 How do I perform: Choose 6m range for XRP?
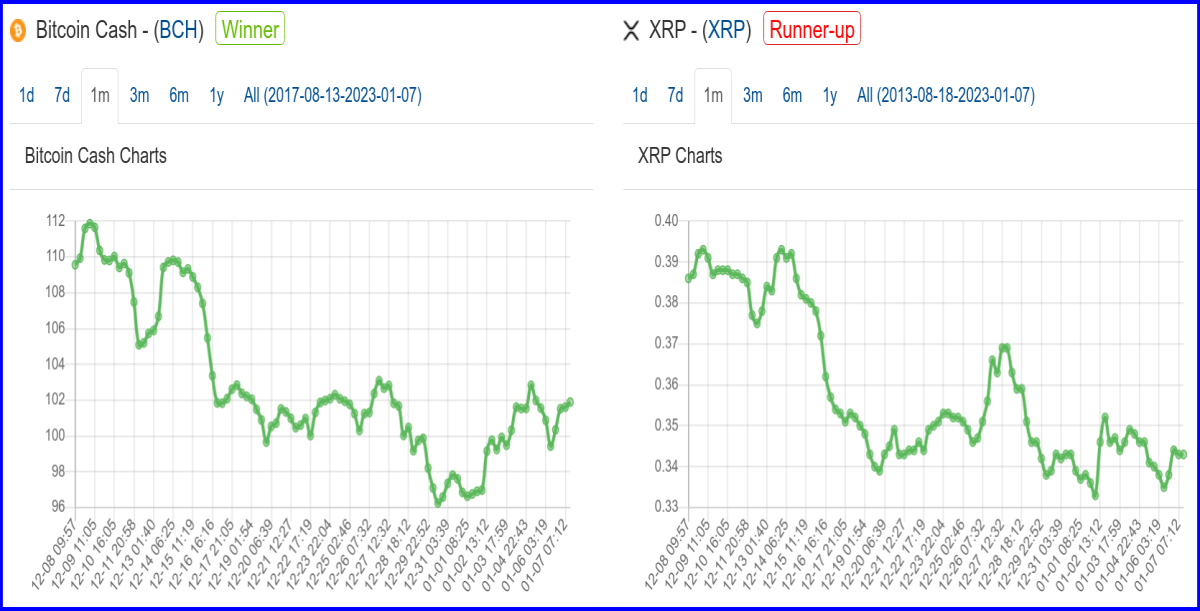(792, 96)
